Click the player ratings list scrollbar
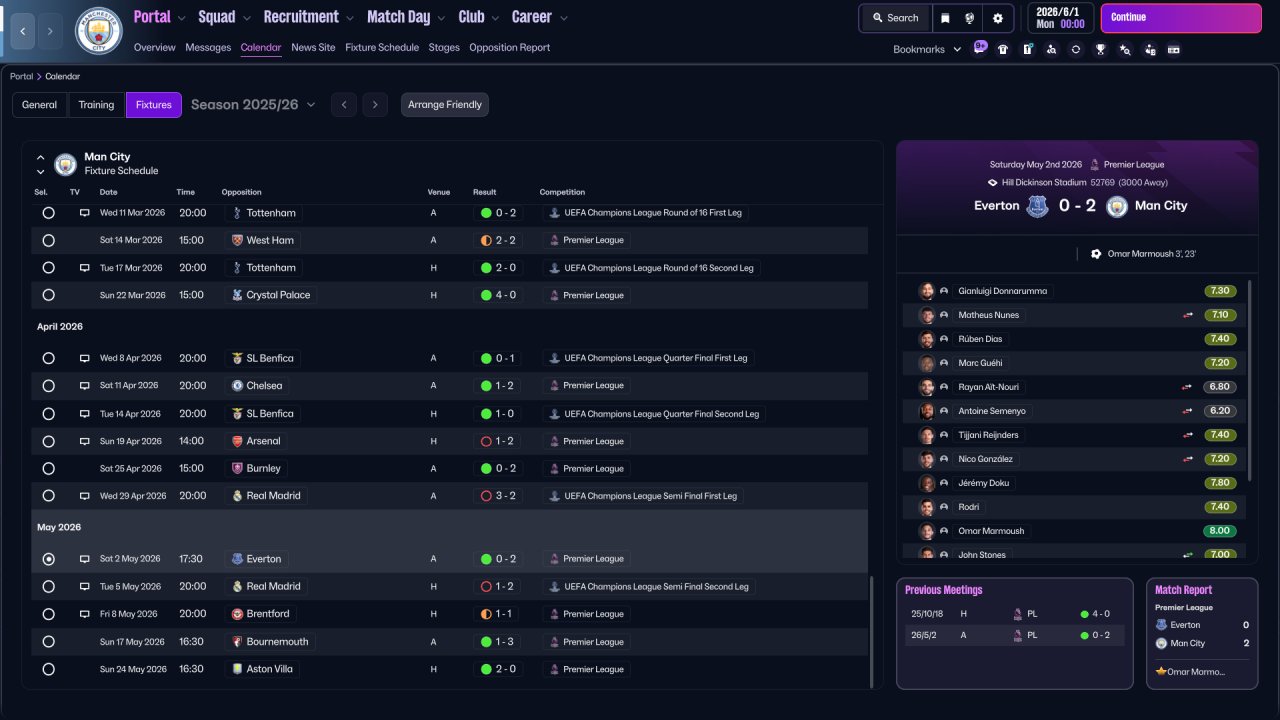The height and width of the screenshot is (720, 1280). (1250, 376)
